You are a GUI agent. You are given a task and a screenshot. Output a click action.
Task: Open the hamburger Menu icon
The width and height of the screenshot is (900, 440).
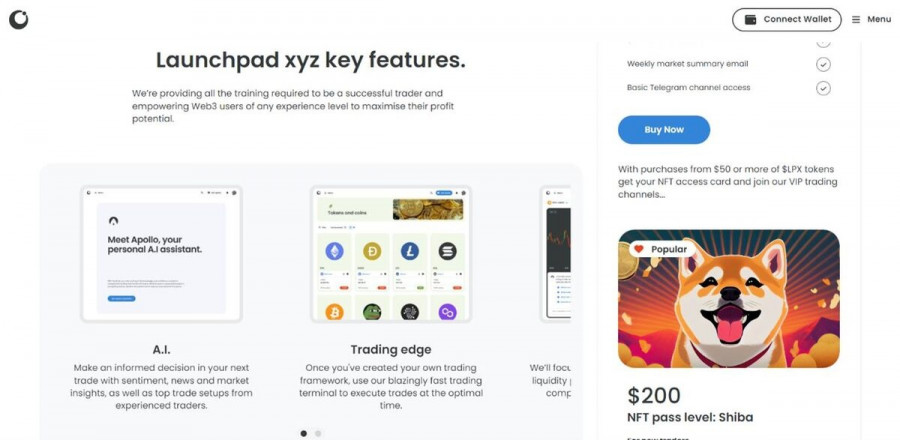856,20
